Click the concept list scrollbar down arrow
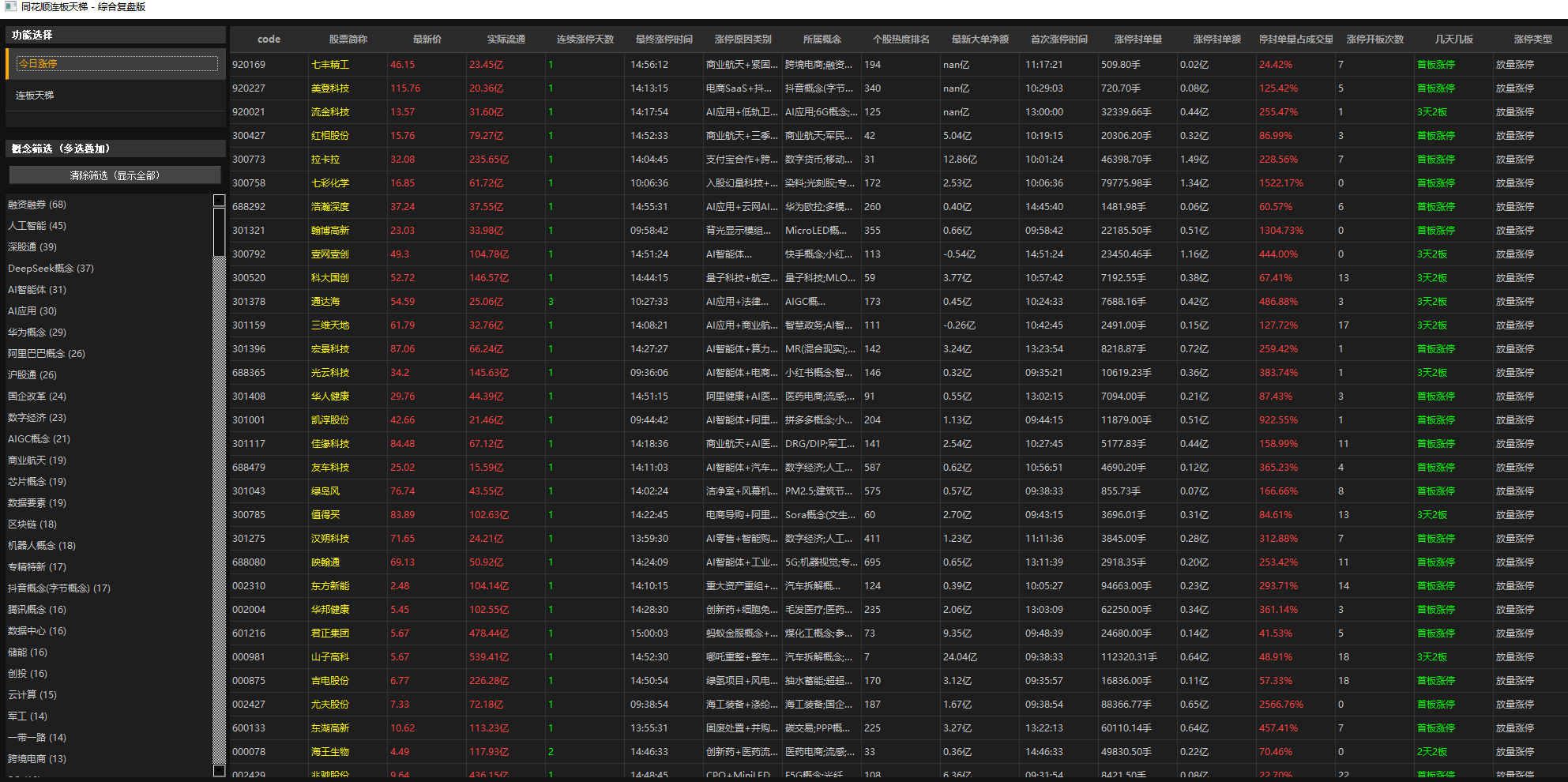This screenshot has width=1568, height=782. click(x=220, y=770)
